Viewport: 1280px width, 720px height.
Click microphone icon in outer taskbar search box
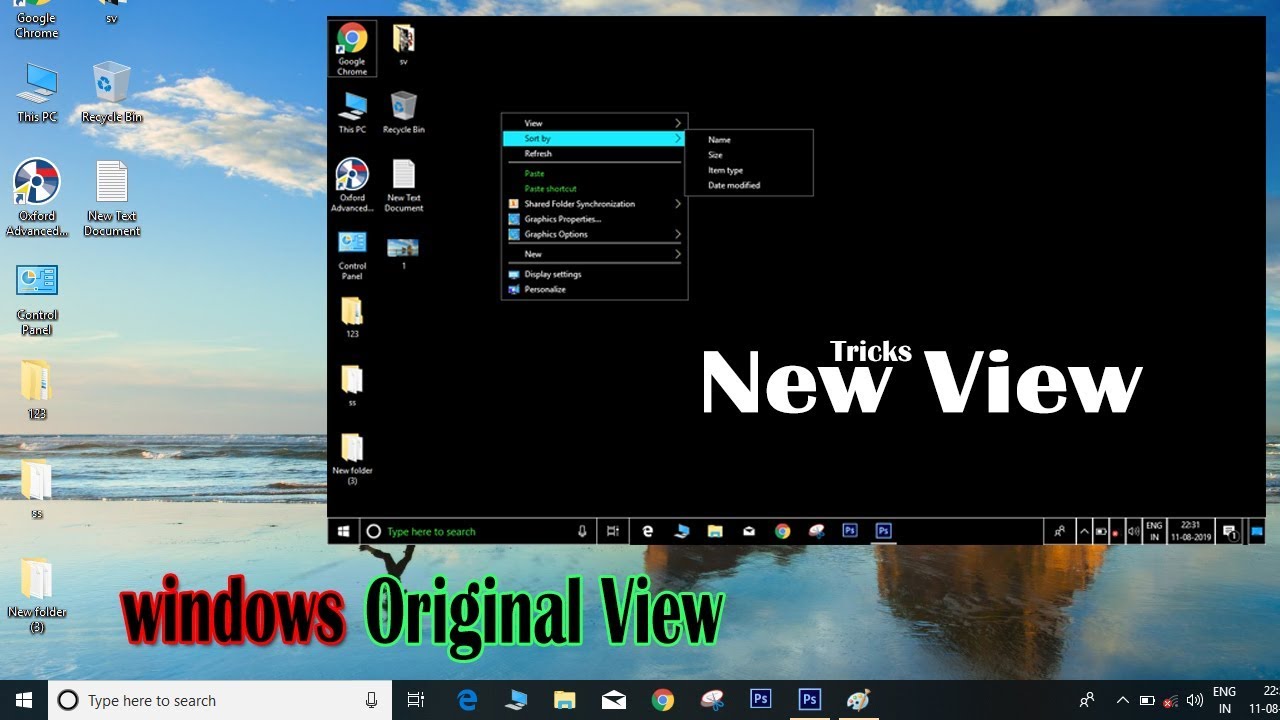click(372, 701)
